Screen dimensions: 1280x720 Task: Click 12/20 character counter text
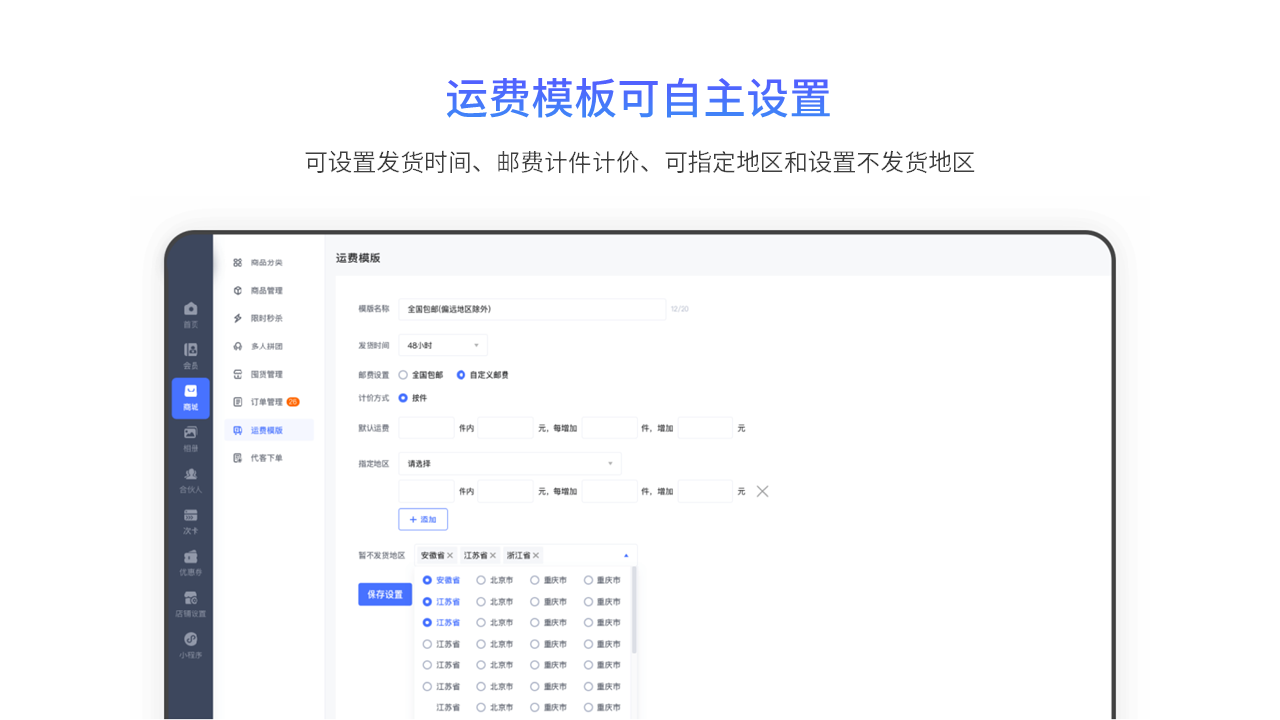tap(680, 309)
